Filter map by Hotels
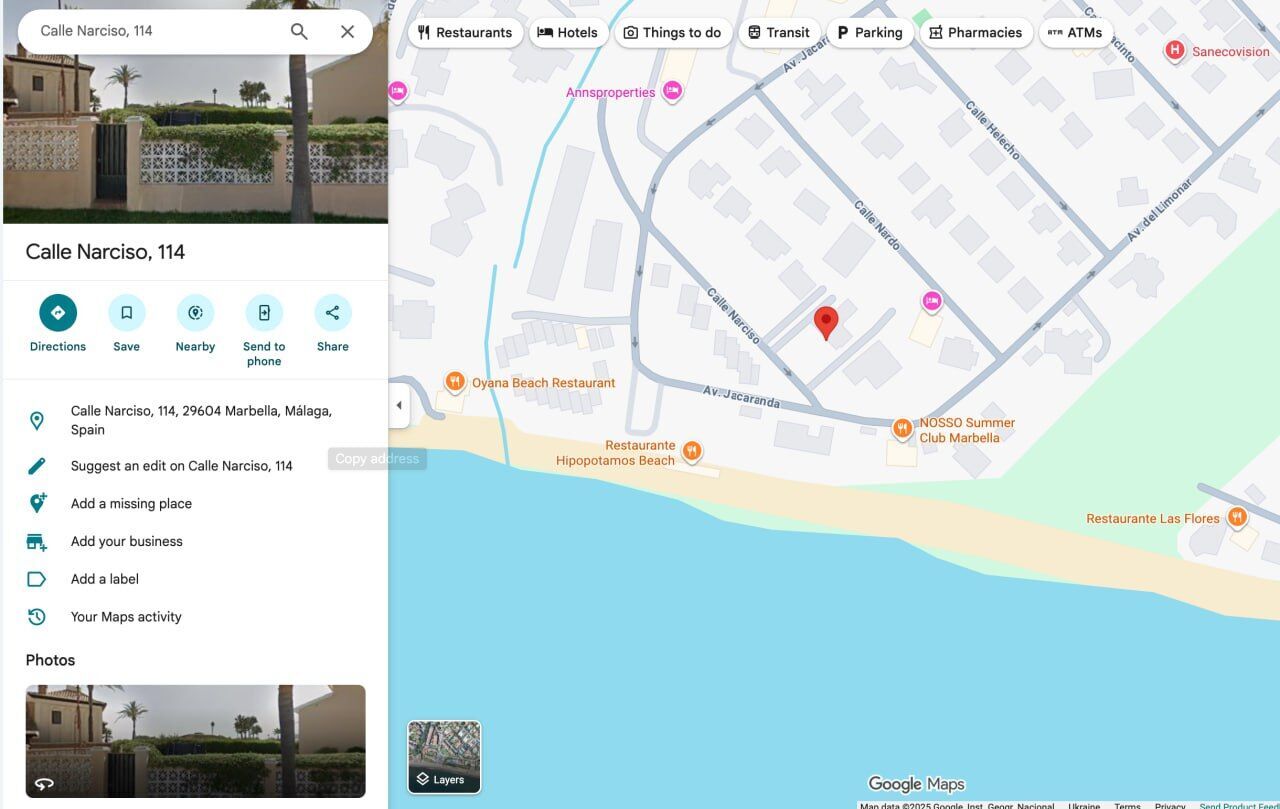This screenshot has height=809, width=1280. (x=568, y=32)
